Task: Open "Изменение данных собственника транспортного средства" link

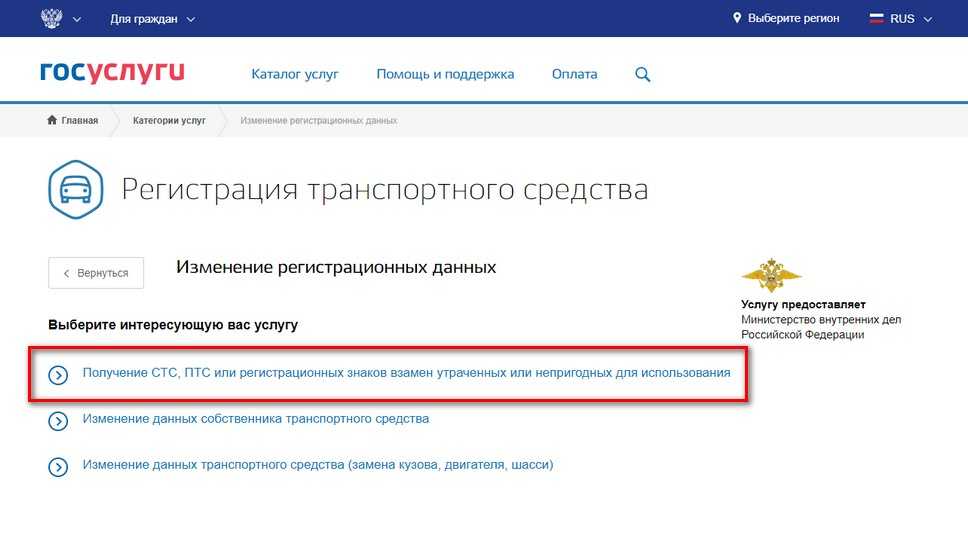Action: coord(255,419)
